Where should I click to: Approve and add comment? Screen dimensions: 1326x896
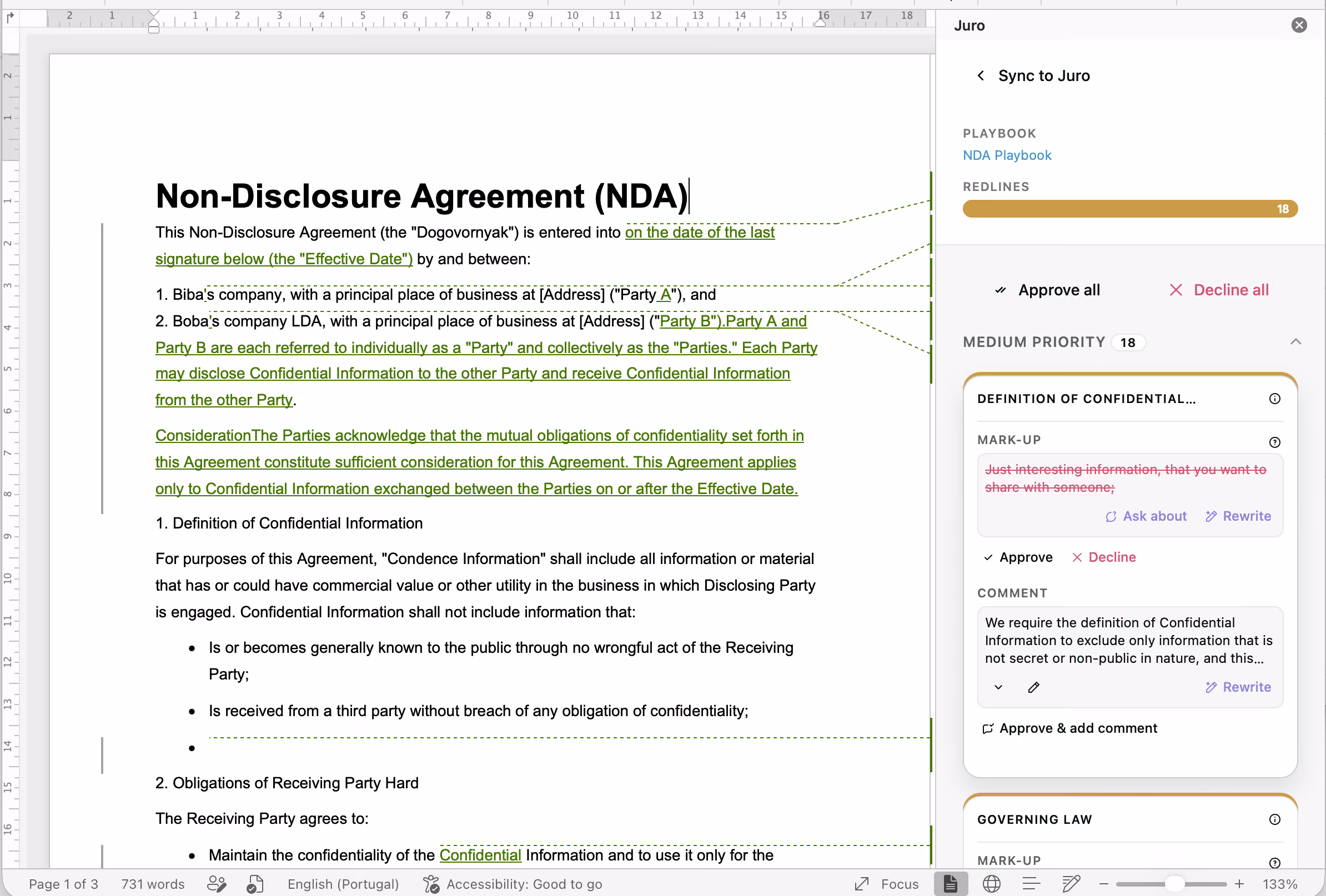tap(1070, 728)
